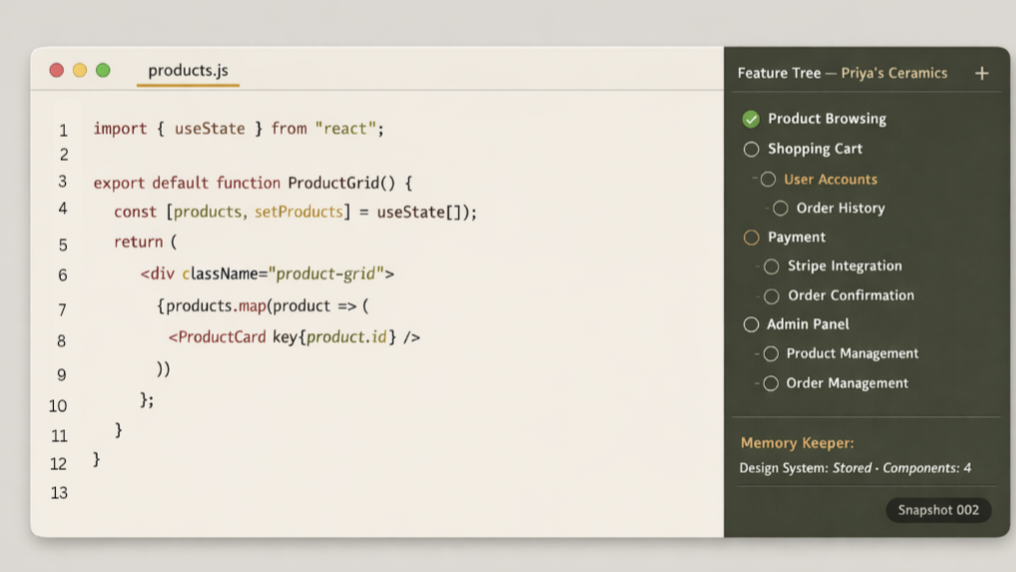Image resolution: width=1016 pixels, height=572 pixels.
Task: Click the Order Management circle icon
Action: point(771,383)
